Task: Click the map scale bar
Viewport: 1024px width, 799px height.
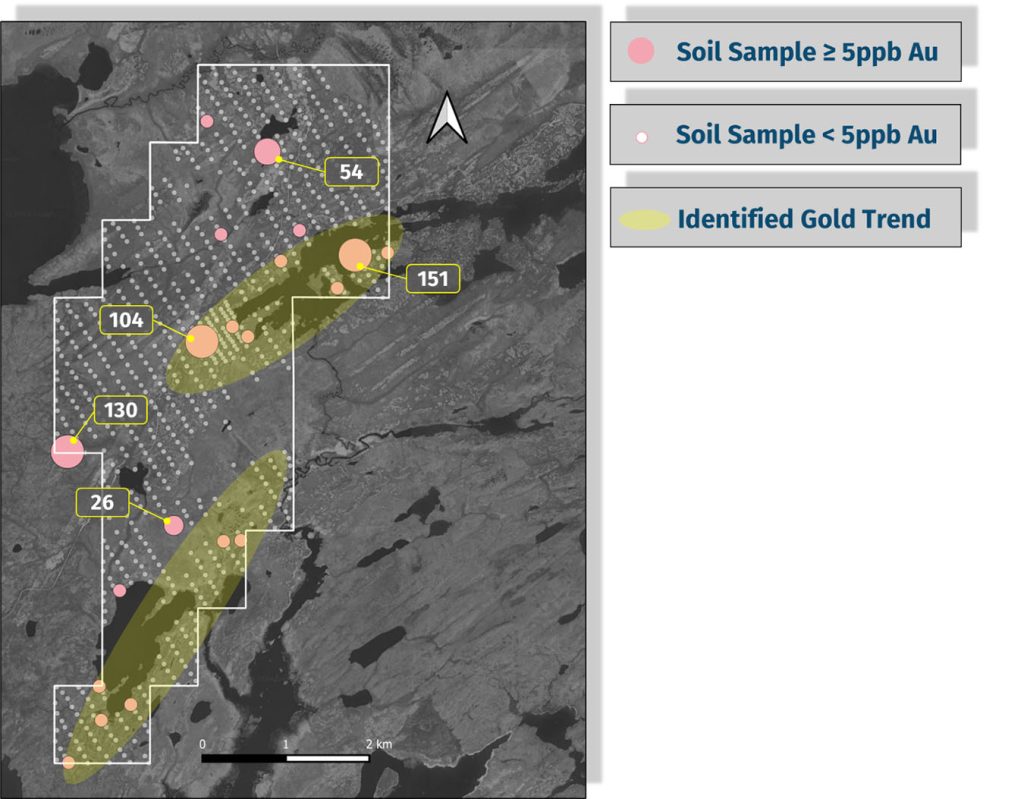Action: [x=285, y=758]
